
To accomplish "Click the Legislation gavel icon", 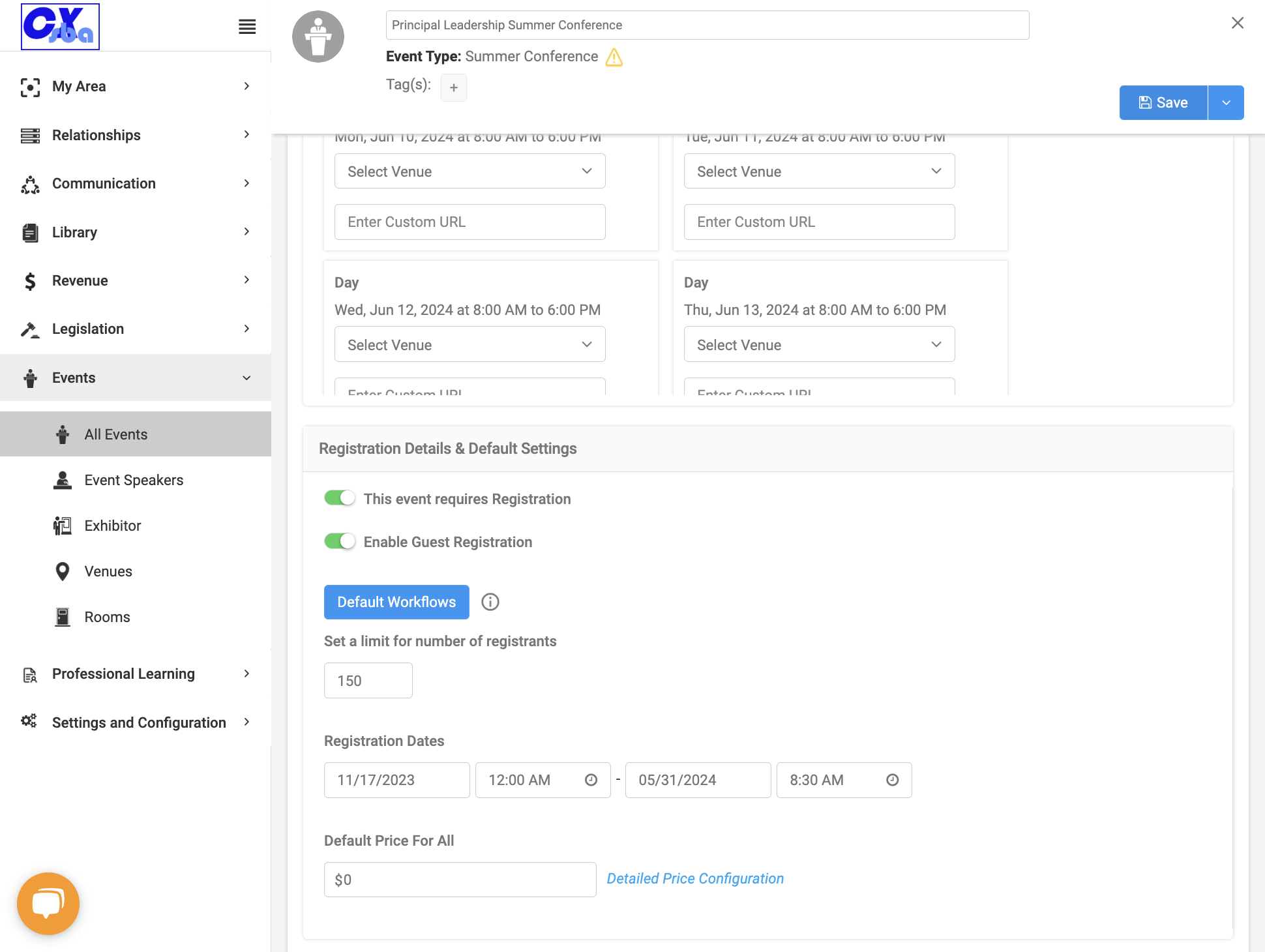I will click(30, 329).
